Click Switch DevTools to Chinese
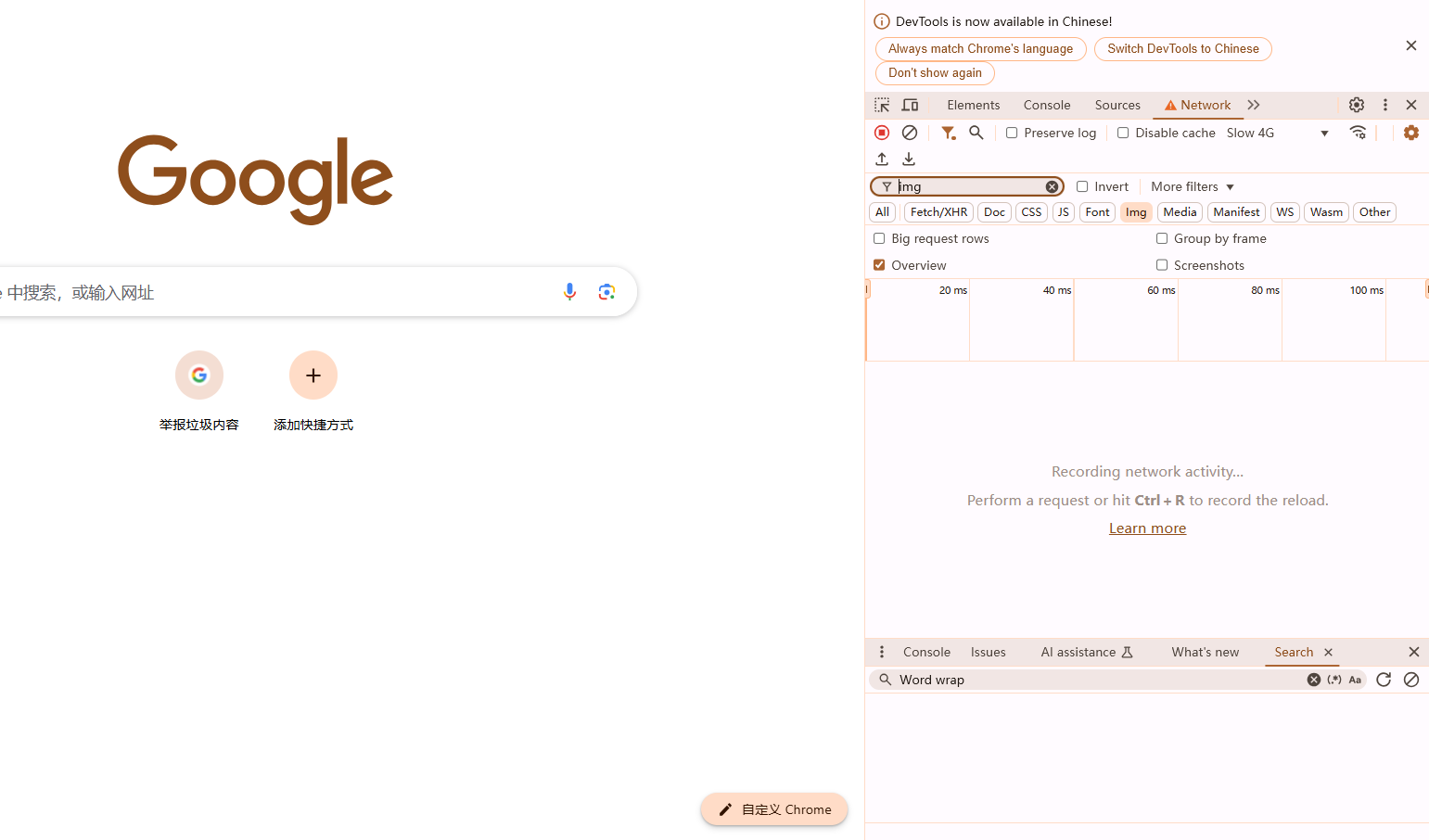 tap(1183, 49)
